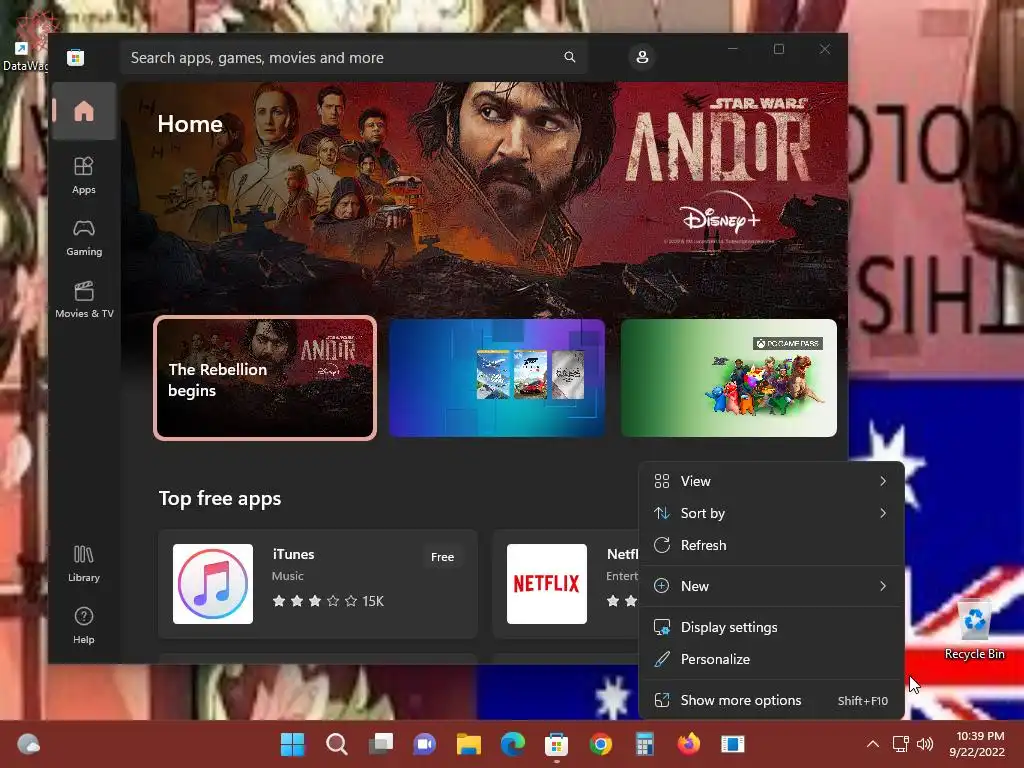Open the Library in Store sidebar

pos(84,564)
